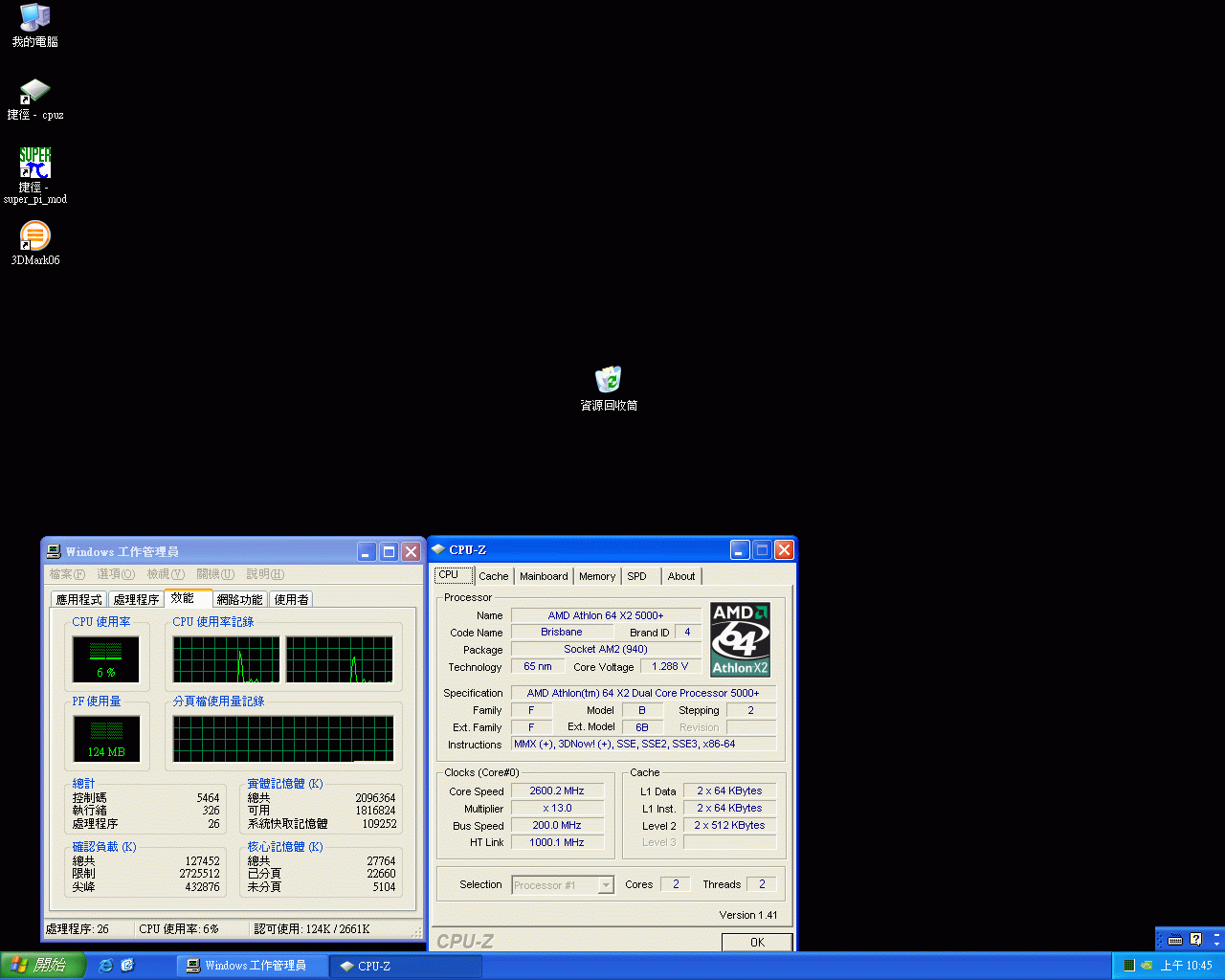This screenshot has height=980, width=1225.
Task: Click the language bar help icon
Action: 1195,940
